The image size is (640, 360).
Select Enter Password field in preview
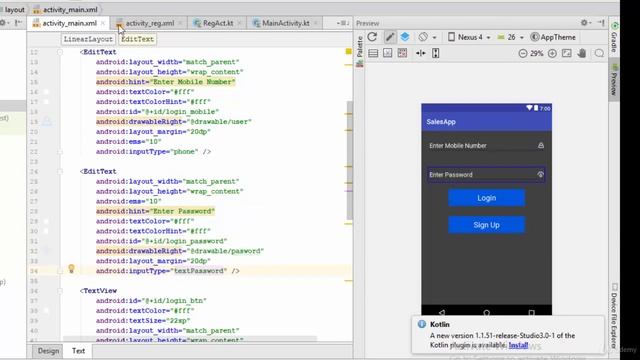[487, 175]
